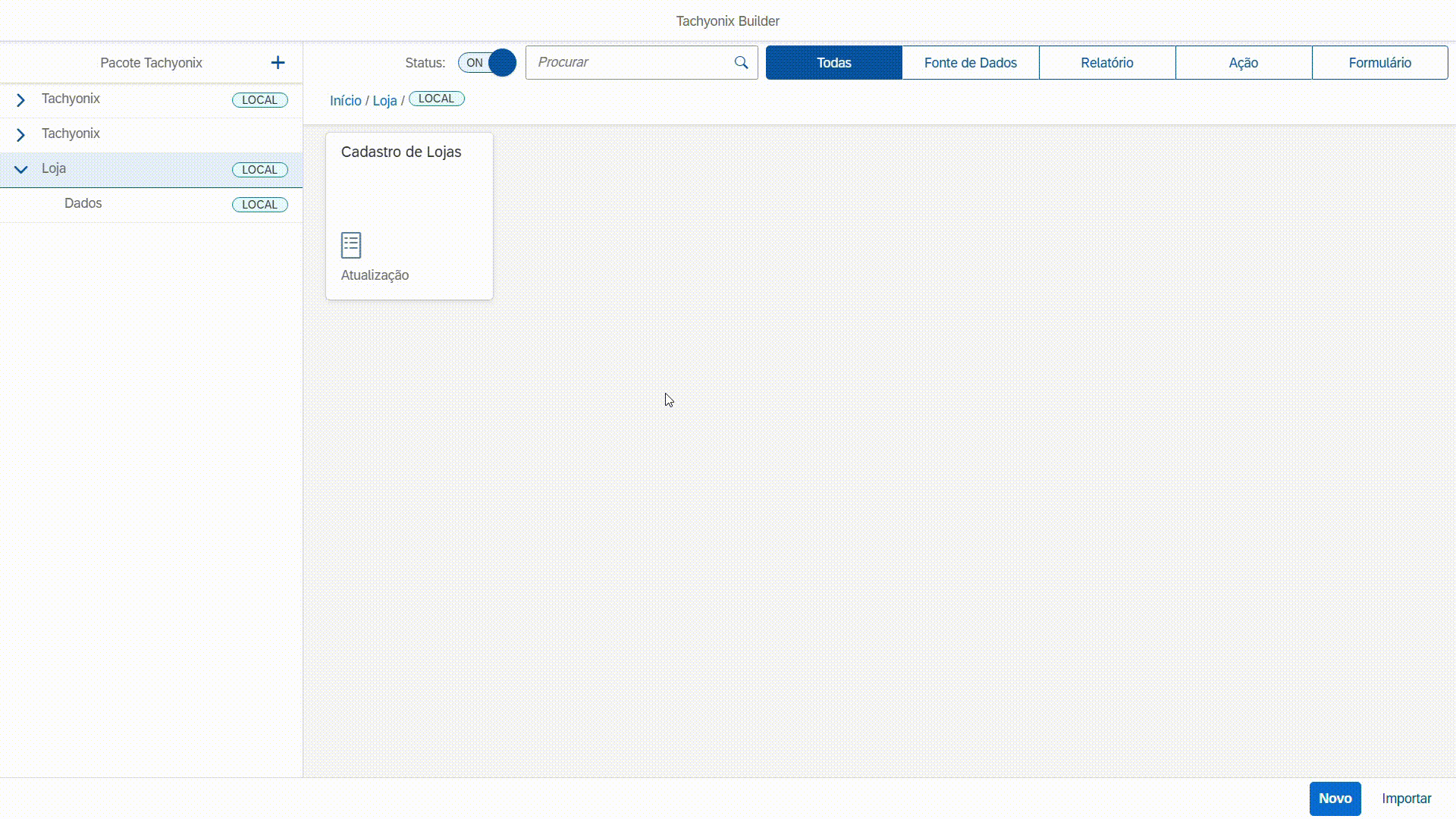Image resolution: width=1456 pixels, height=819 pixels.
Task: Click the search magnifier icon
Action: coord(741,63)
